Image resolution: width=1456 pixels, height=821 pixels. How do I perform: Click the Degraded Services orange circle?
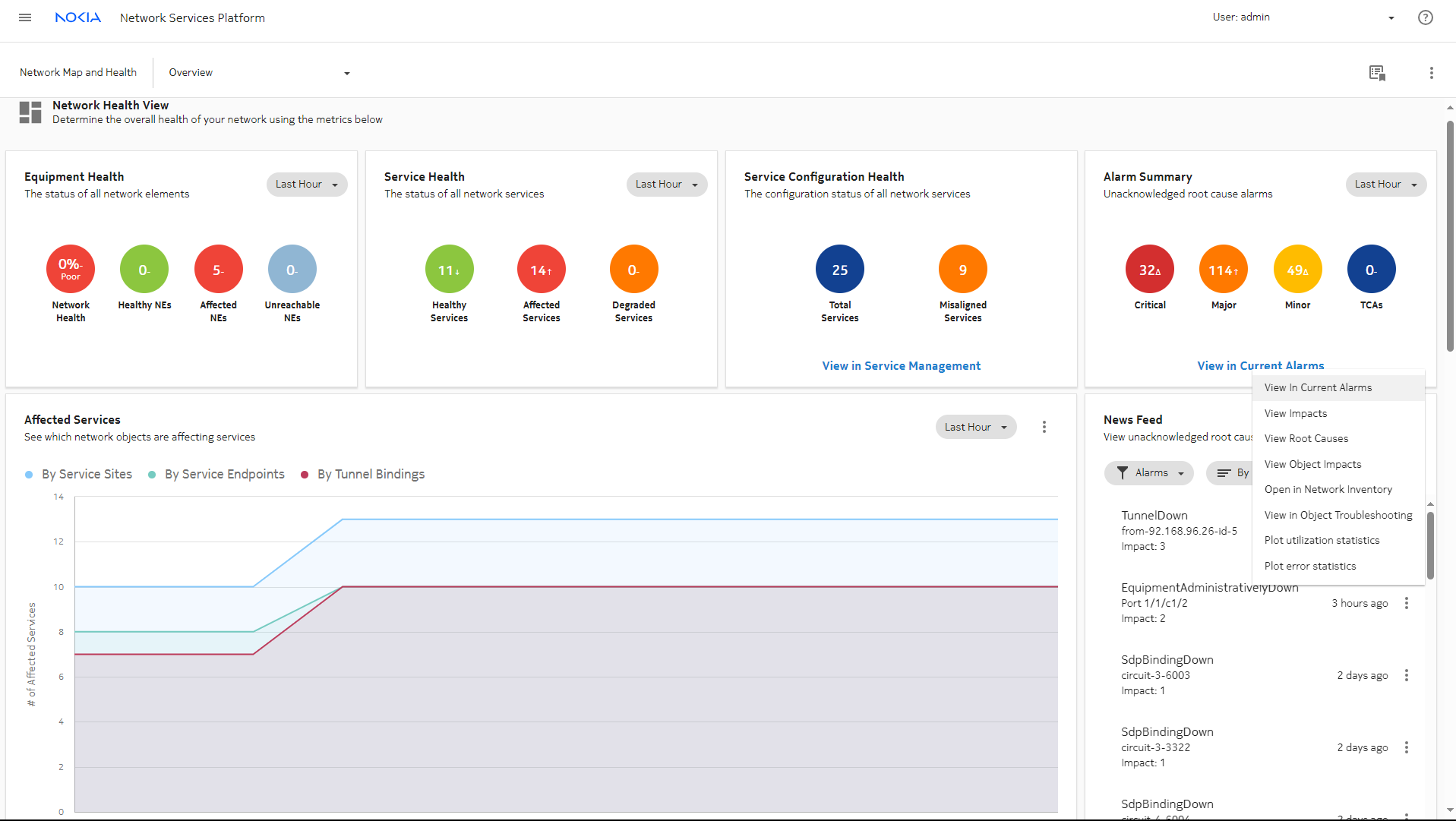point(633,269)
